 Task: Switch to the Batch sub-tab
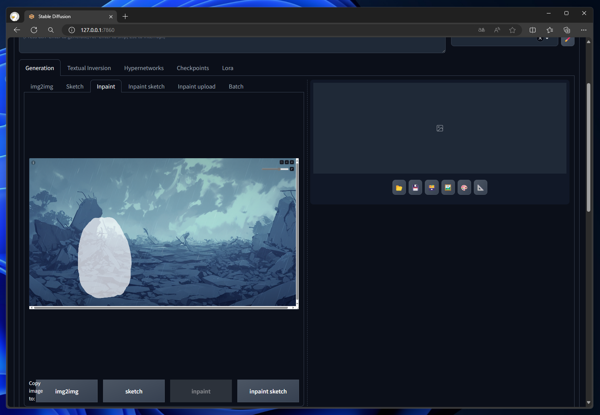236,86
